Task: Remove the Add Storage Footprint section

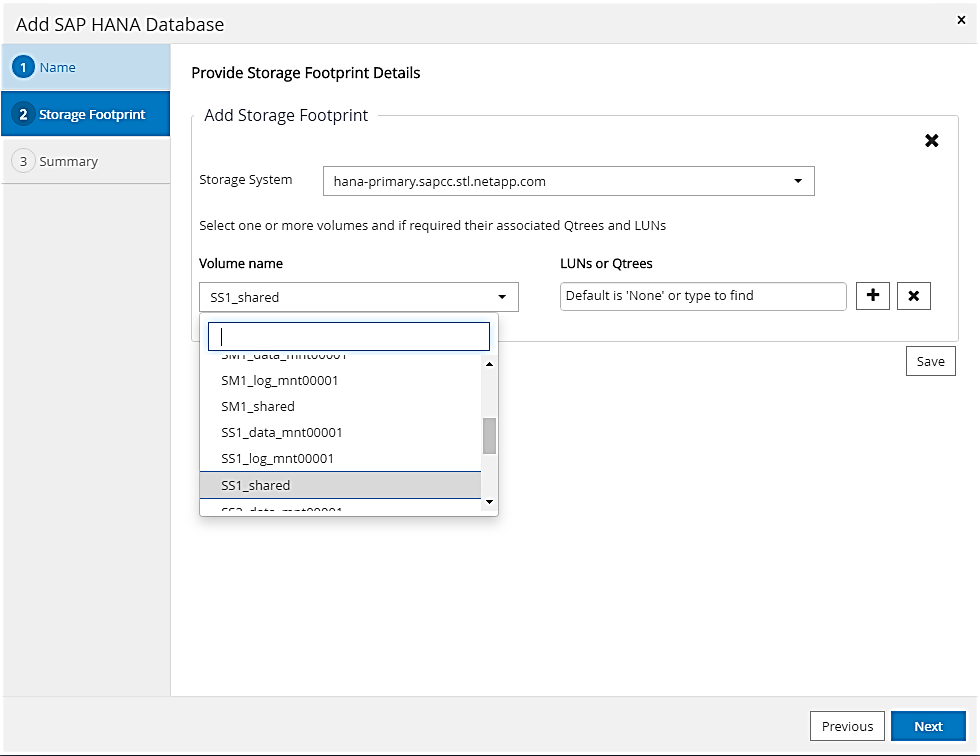Action: pos(931,141)
